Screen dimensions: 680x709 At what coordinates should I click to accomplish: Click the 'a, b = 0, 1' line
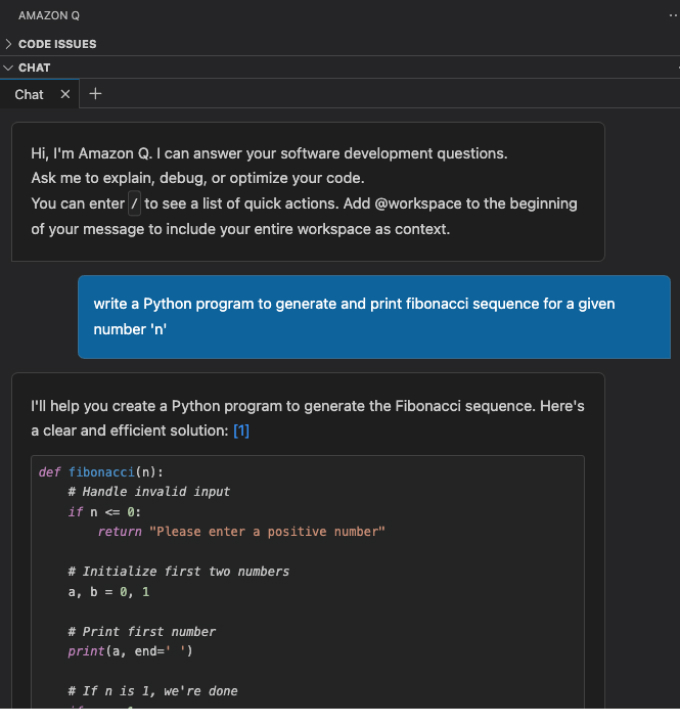click(109, 592)
